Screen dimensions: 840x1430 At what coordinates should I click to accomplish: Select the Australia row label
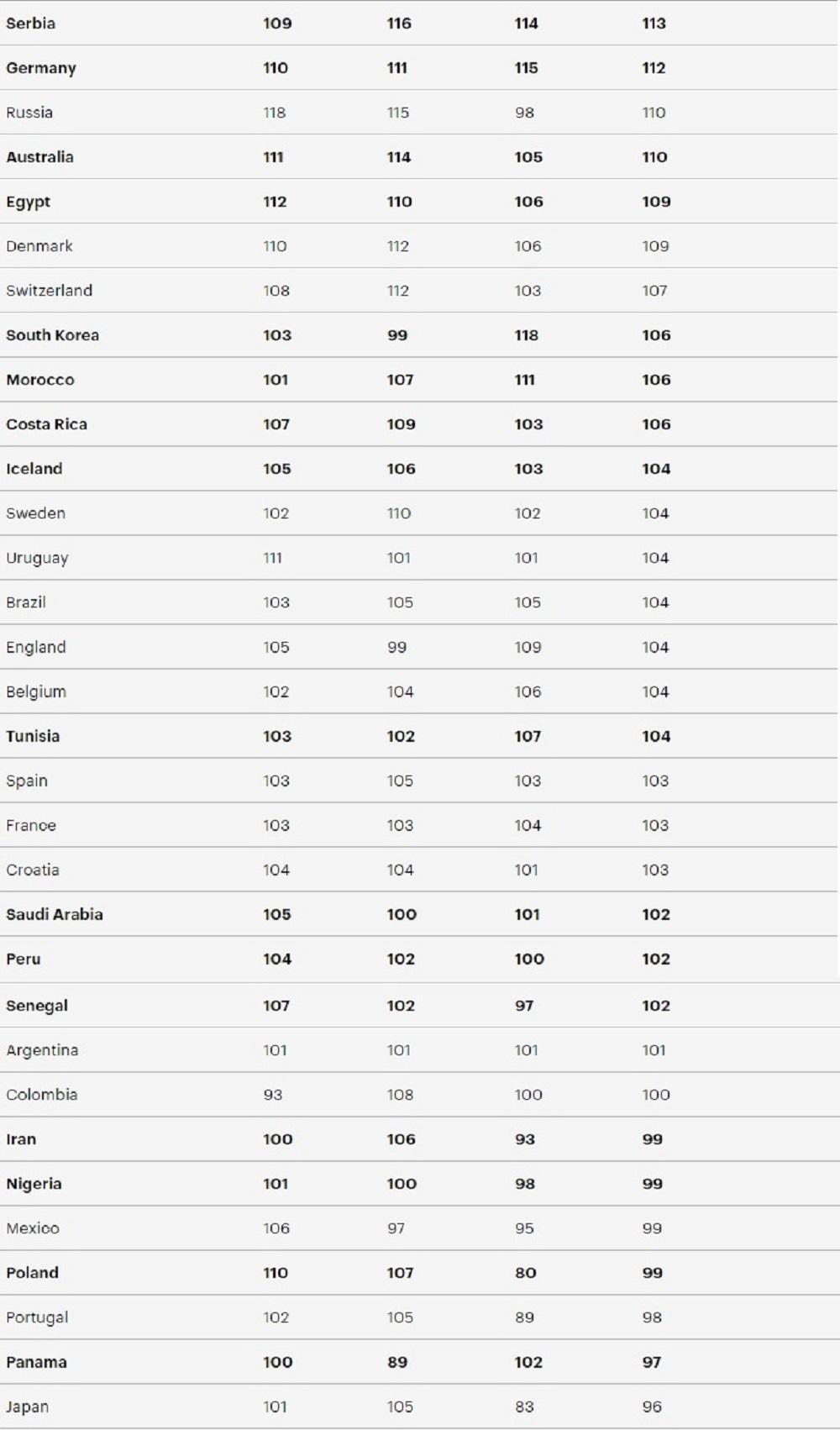point(39,157)
